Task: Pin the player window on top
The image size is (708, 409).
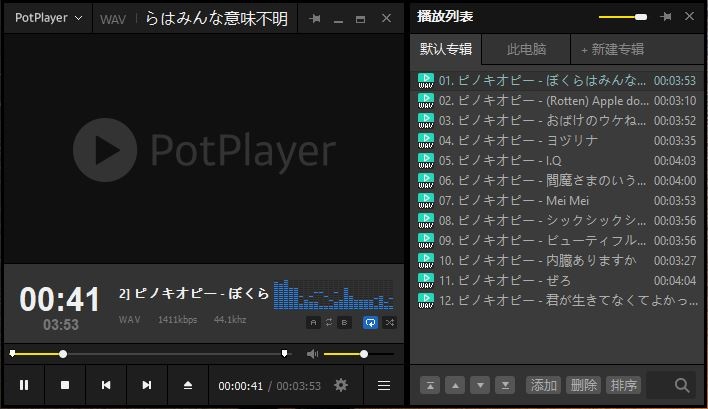Action: click(x=315, y=19)
